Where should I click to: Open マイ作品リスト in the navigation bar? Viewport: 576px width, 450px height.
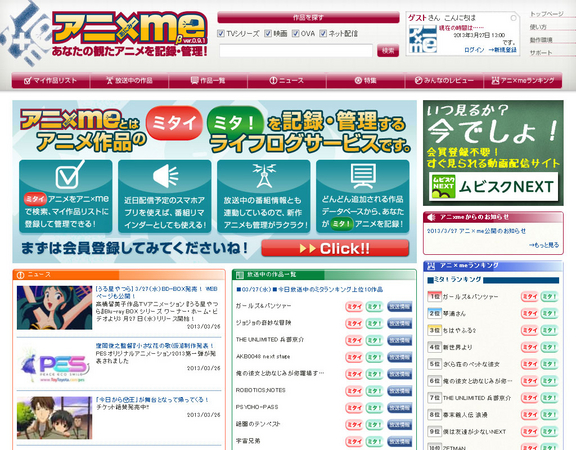pos(51,80)
